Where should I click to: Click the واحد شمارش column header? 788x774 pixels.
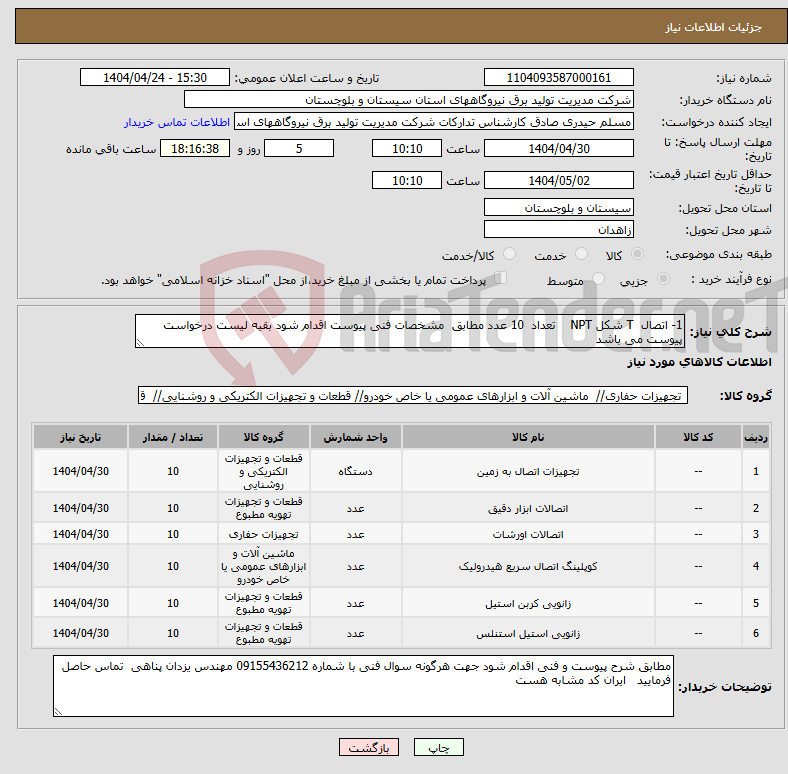coord(355,437)
